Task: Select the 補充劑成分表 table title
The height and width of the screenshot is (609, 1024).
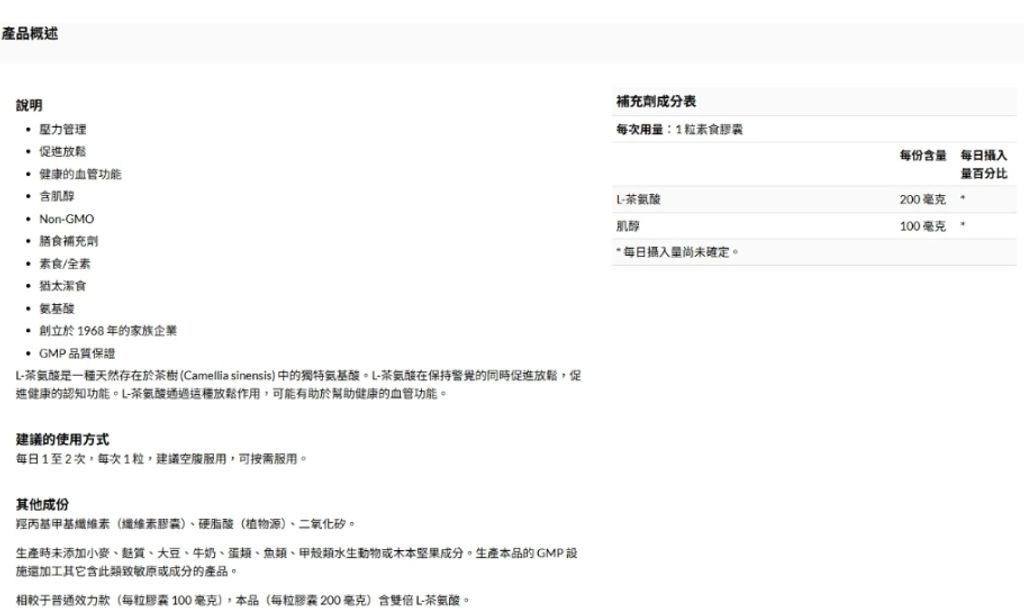Action: tap(656, 102)
